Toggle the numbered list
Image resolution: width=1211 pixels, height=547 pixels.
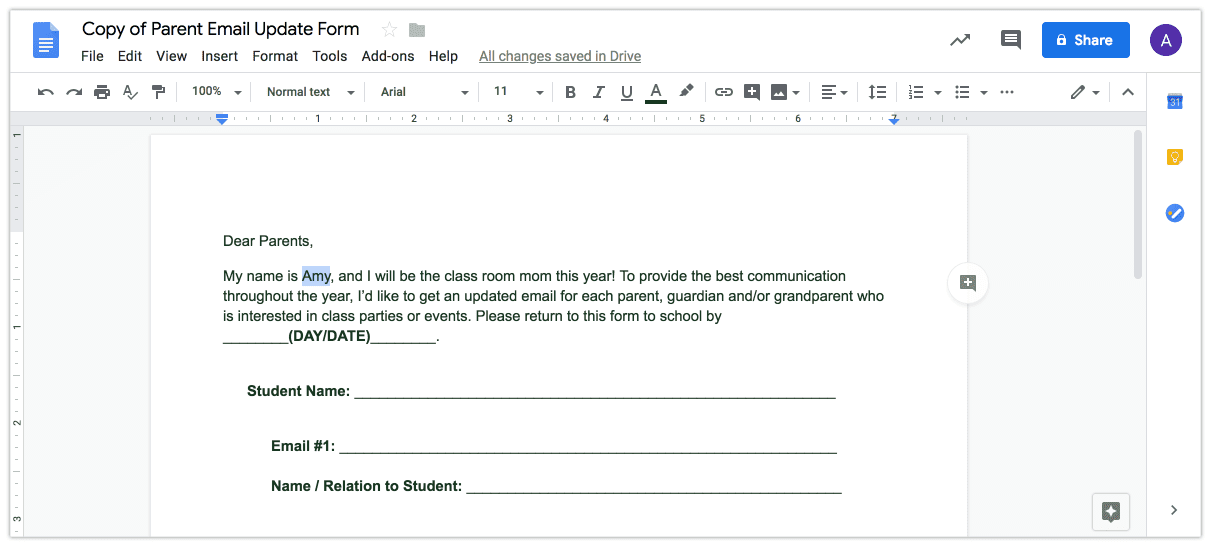pos(915,92)
